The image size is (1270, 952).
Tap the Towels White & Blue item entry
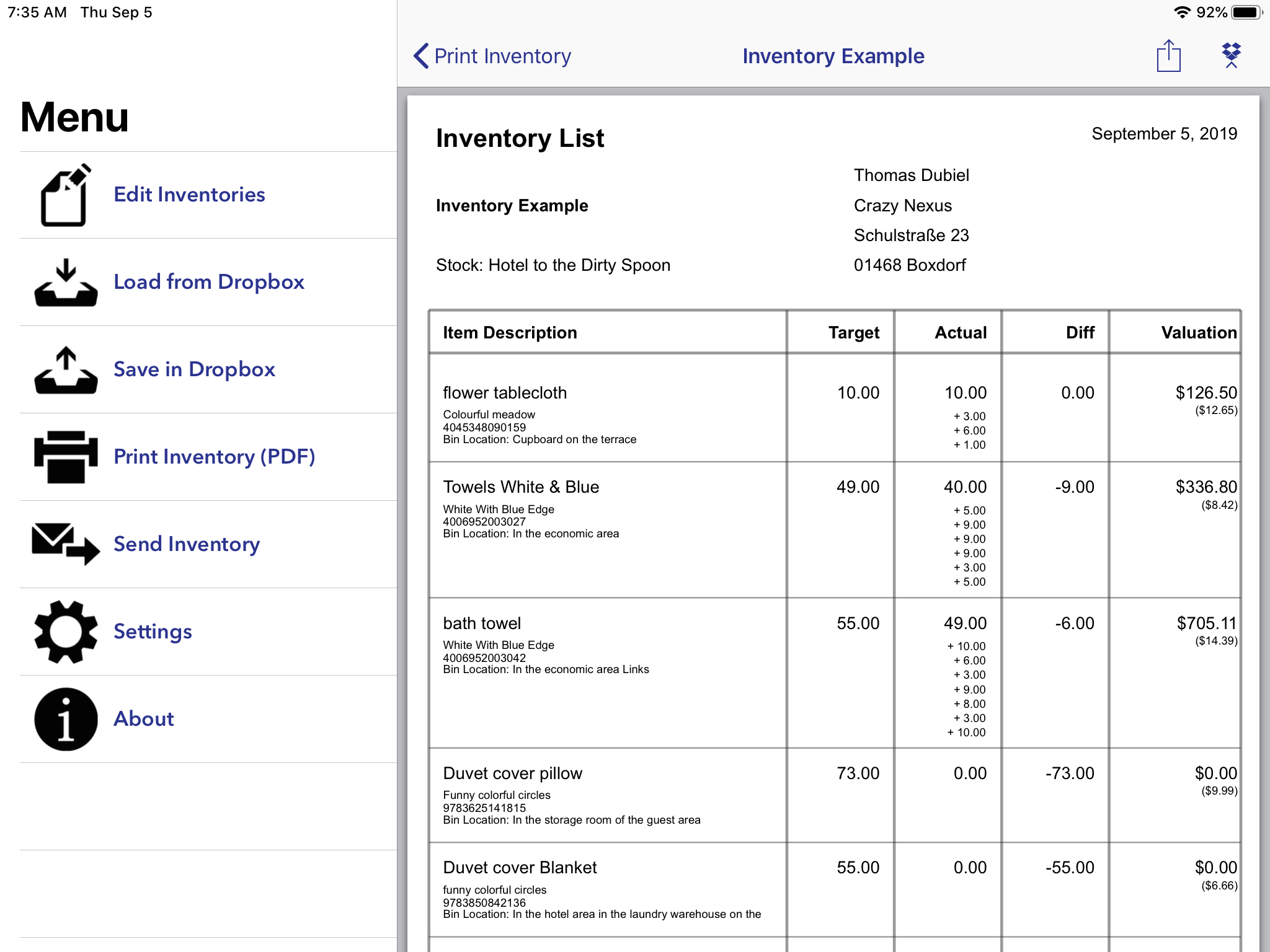[x=521, y=487]
